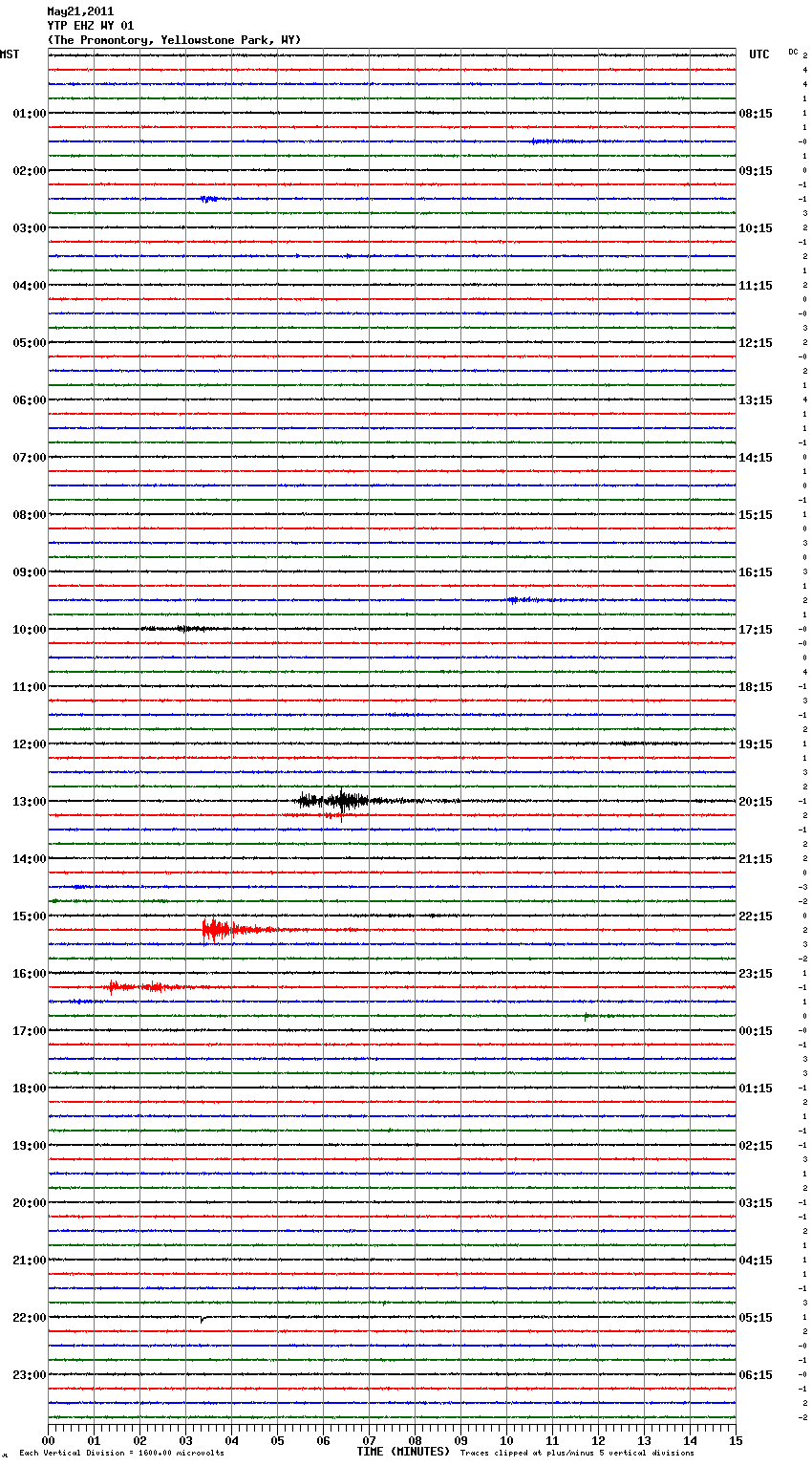The width and height of the screenshot is (812, 1466).
Task: Click the UTC timezone header
Action: click(x=759, y=54)
